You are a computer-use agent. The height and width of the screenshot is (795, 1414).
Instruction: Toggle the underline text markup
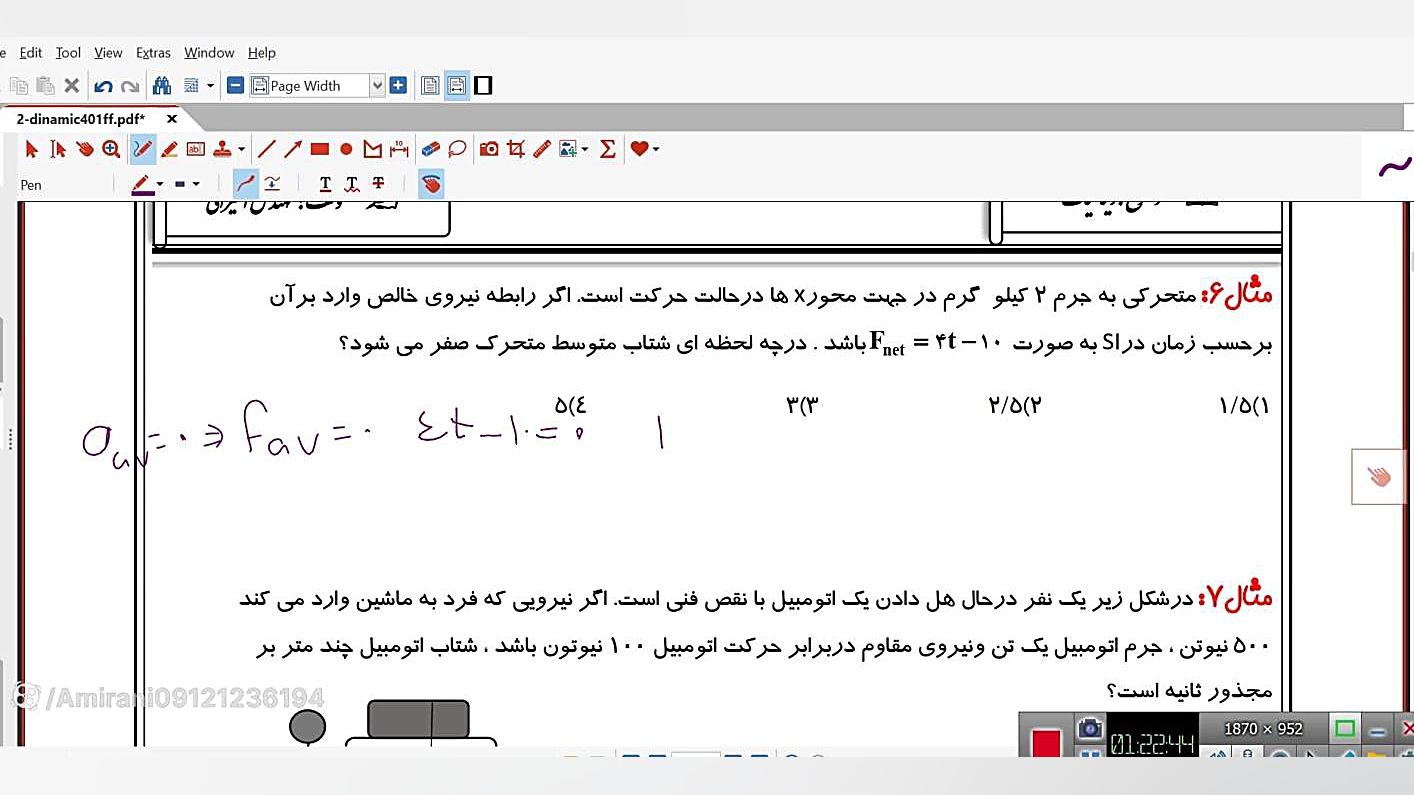coord(325,184)
